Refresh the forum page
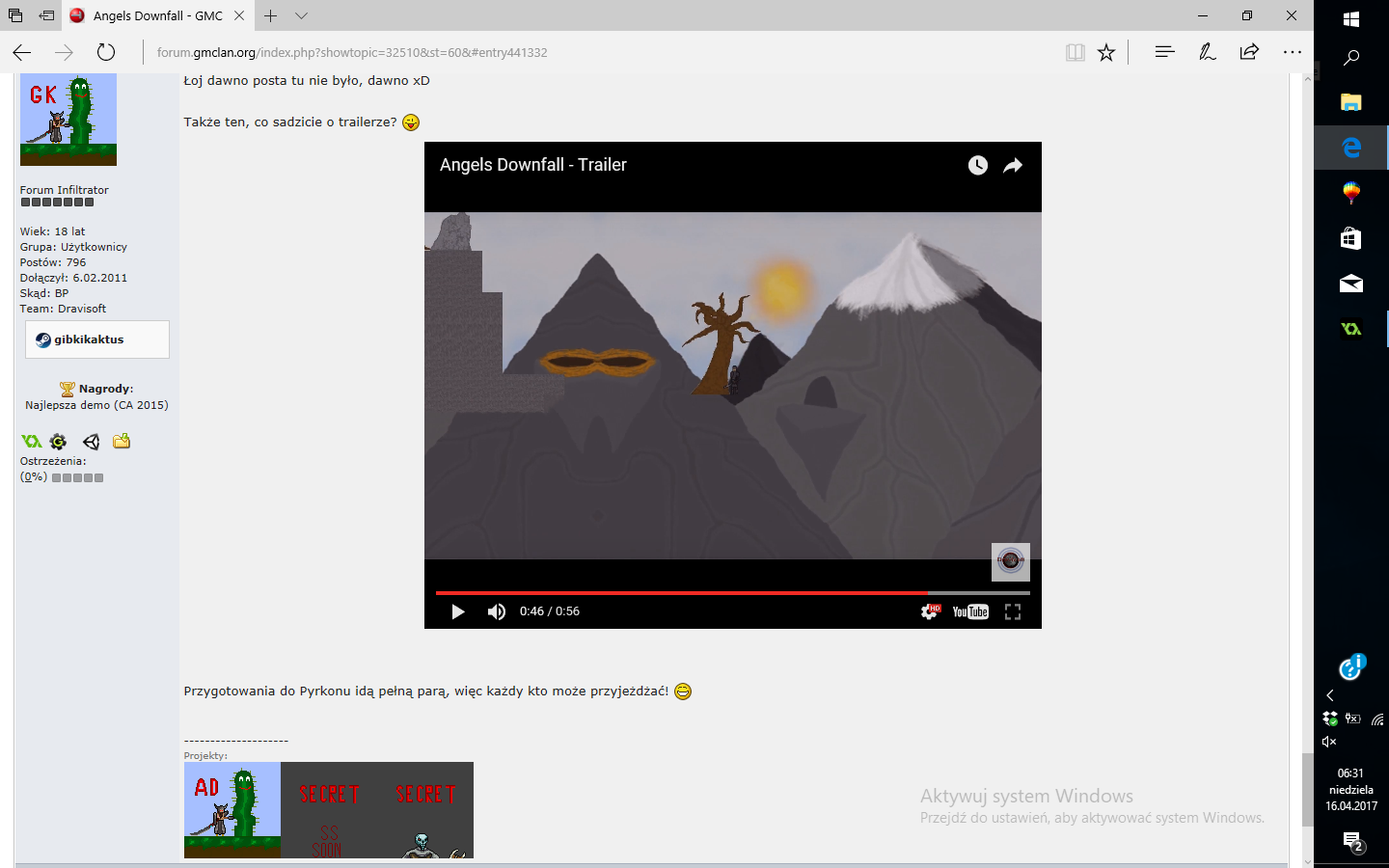The height and width of the screenshot is (868, 1389). 106,52
